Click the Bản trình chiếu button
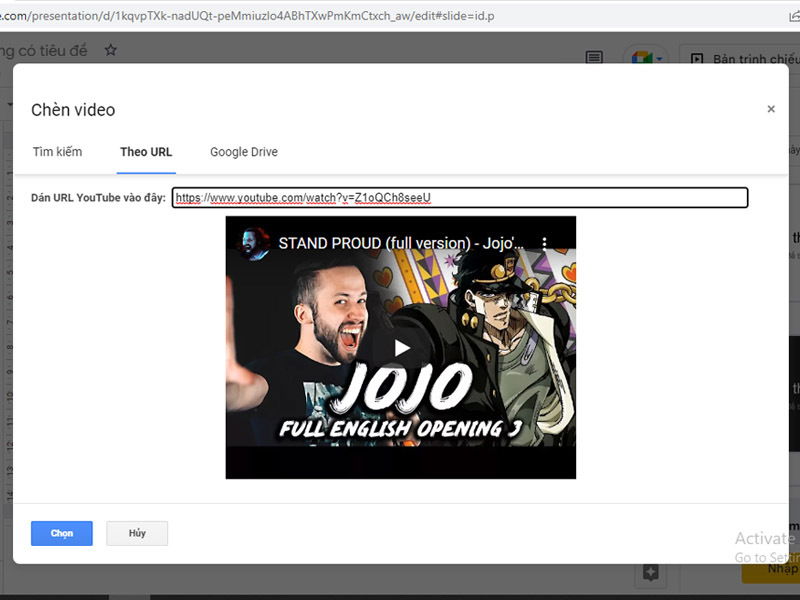Screen dimensions: 800x600 click(745, 59)
